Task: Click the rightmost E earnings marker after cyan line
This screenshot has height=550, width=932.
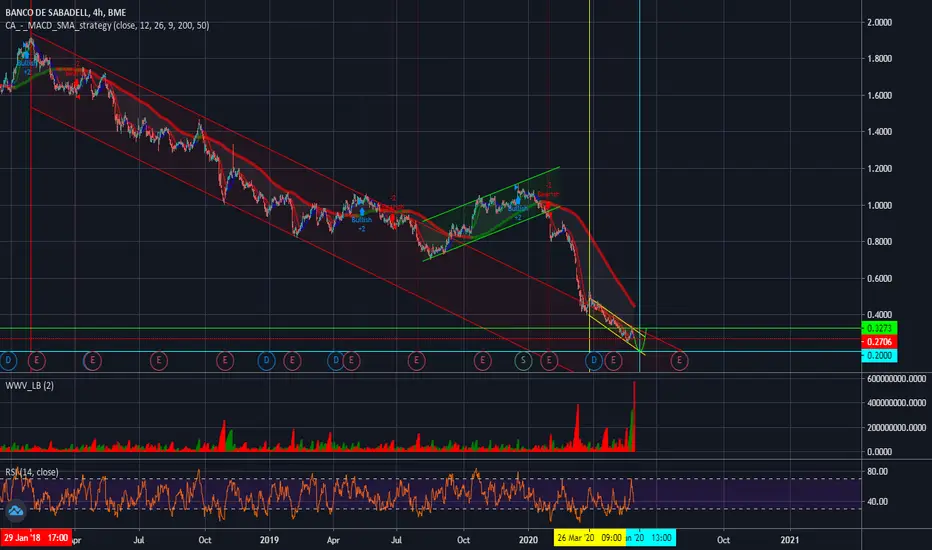Action: (x=679, y=360)
